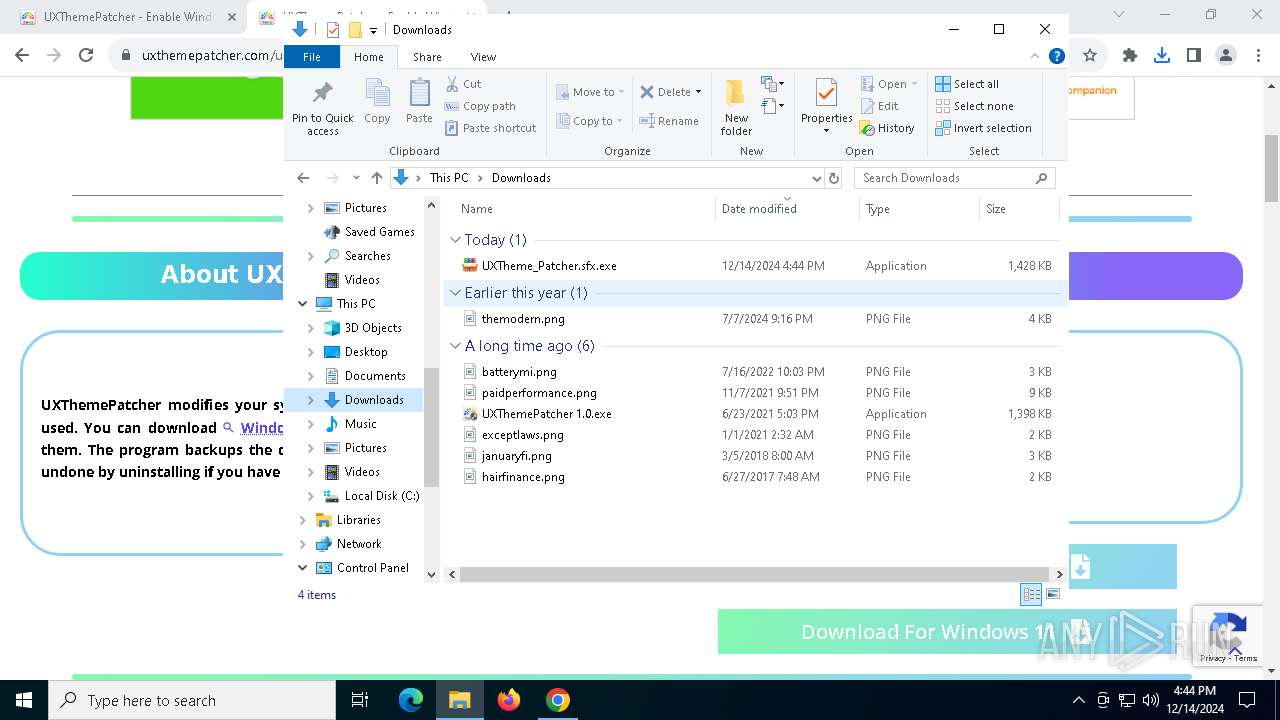1280x720 pixels.
Task: Click the Copy ribbon icon
Action: (377, 102)
